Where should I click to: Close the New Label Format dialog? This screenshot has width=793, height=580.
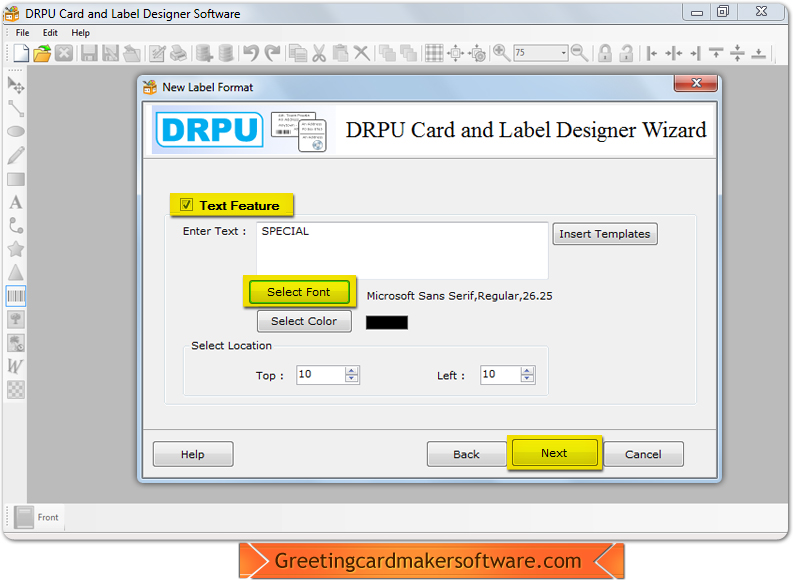point(696,83)
